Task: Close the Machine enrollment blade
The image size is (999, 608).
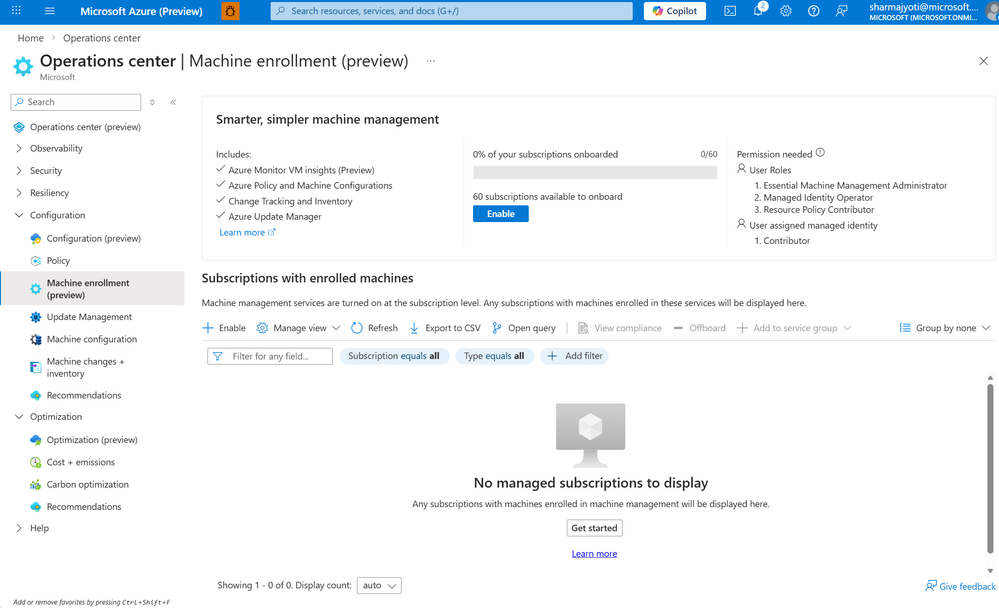Action: pos(983,61)
